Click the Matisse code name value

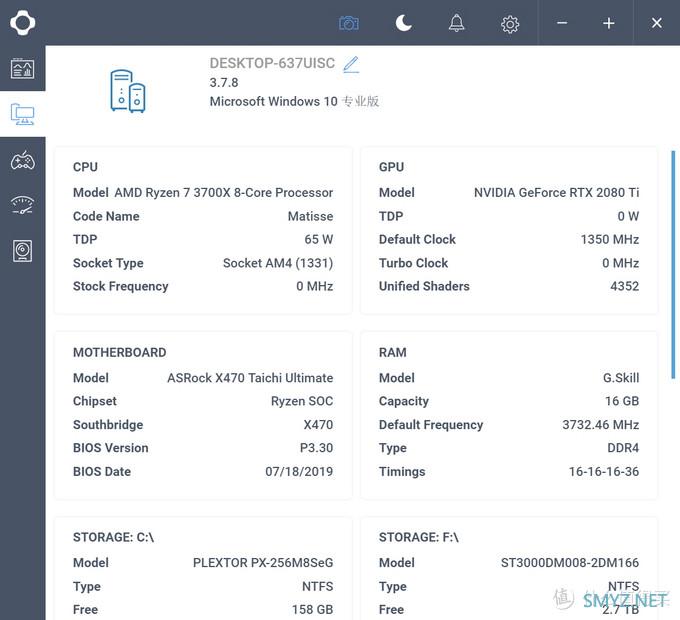(310, 216)
